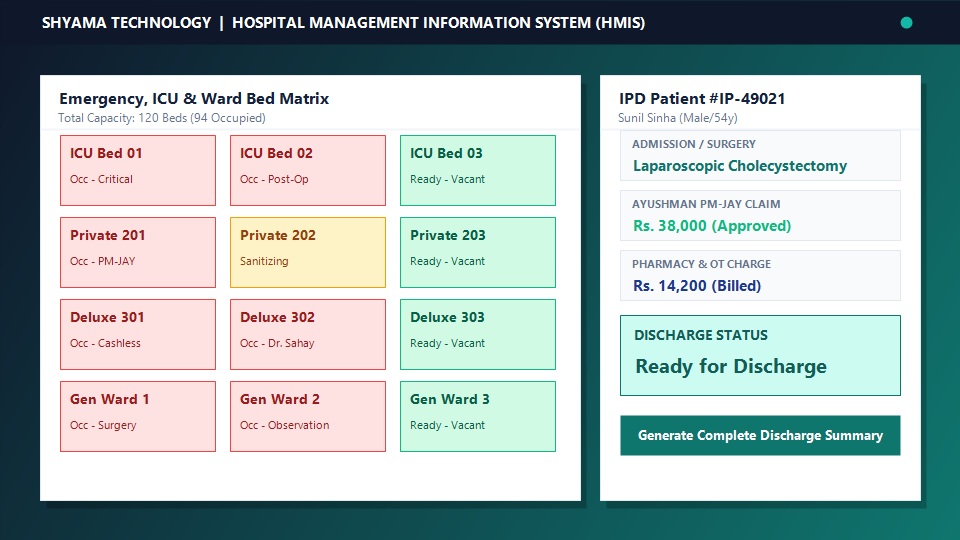
Task: Click patient name 'Sunil Sinha (Male/54y)'
Action: pyautogui.click(x=678, y=118)
